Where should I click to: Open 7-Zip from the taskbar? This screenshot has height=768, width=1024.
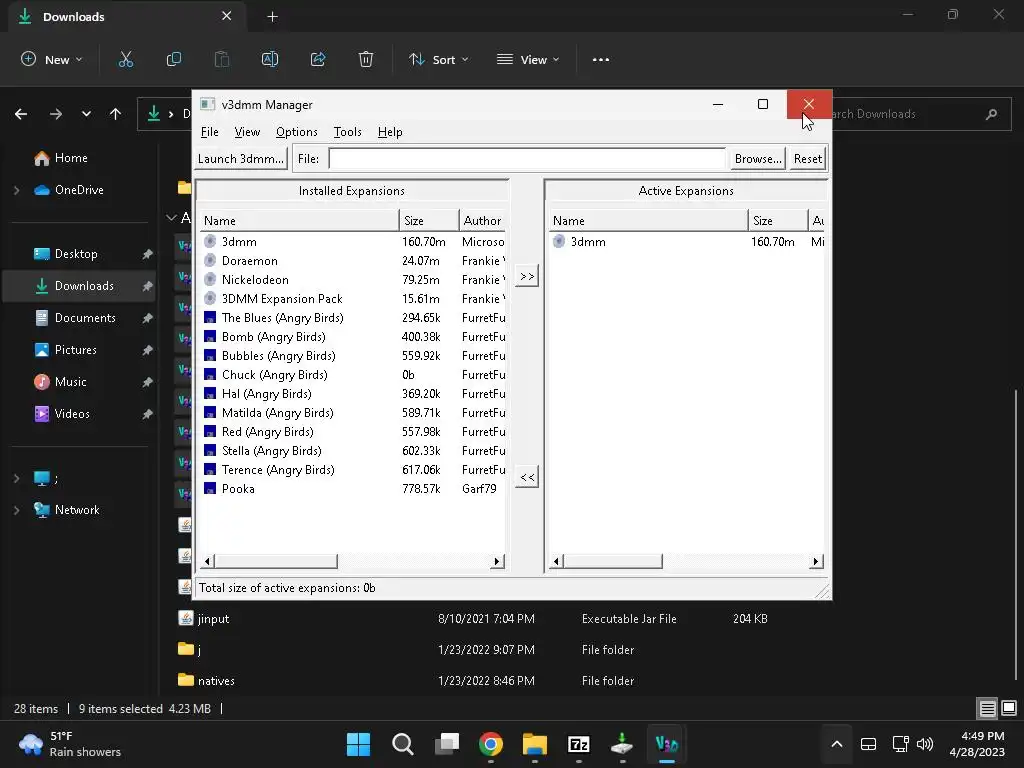point(579,744)
